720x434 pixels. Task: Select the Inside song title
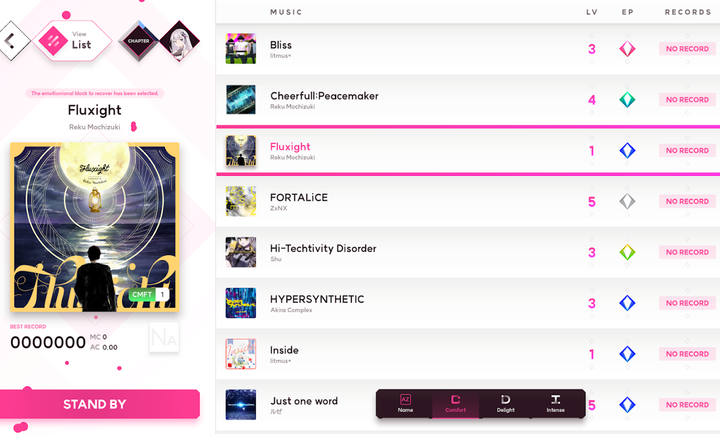[x=284, y=350]
